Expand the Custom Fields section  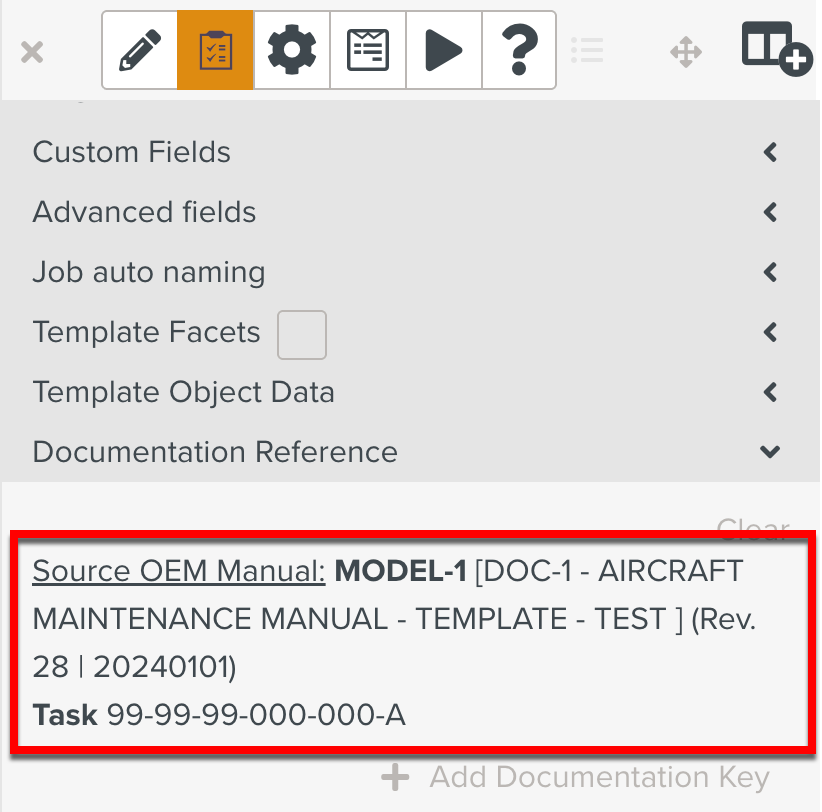769,152
